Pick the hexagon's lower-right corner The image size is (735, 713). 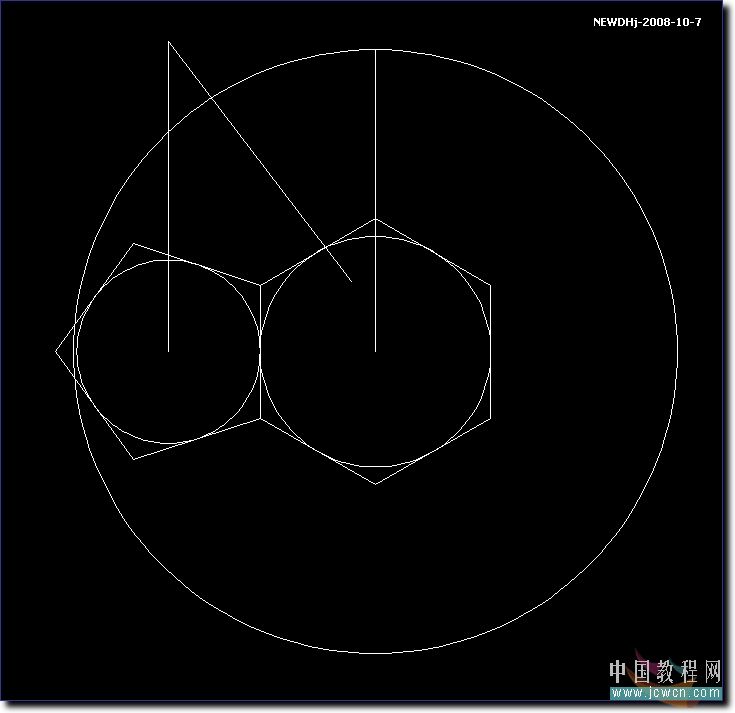click(x=491, y=418)
